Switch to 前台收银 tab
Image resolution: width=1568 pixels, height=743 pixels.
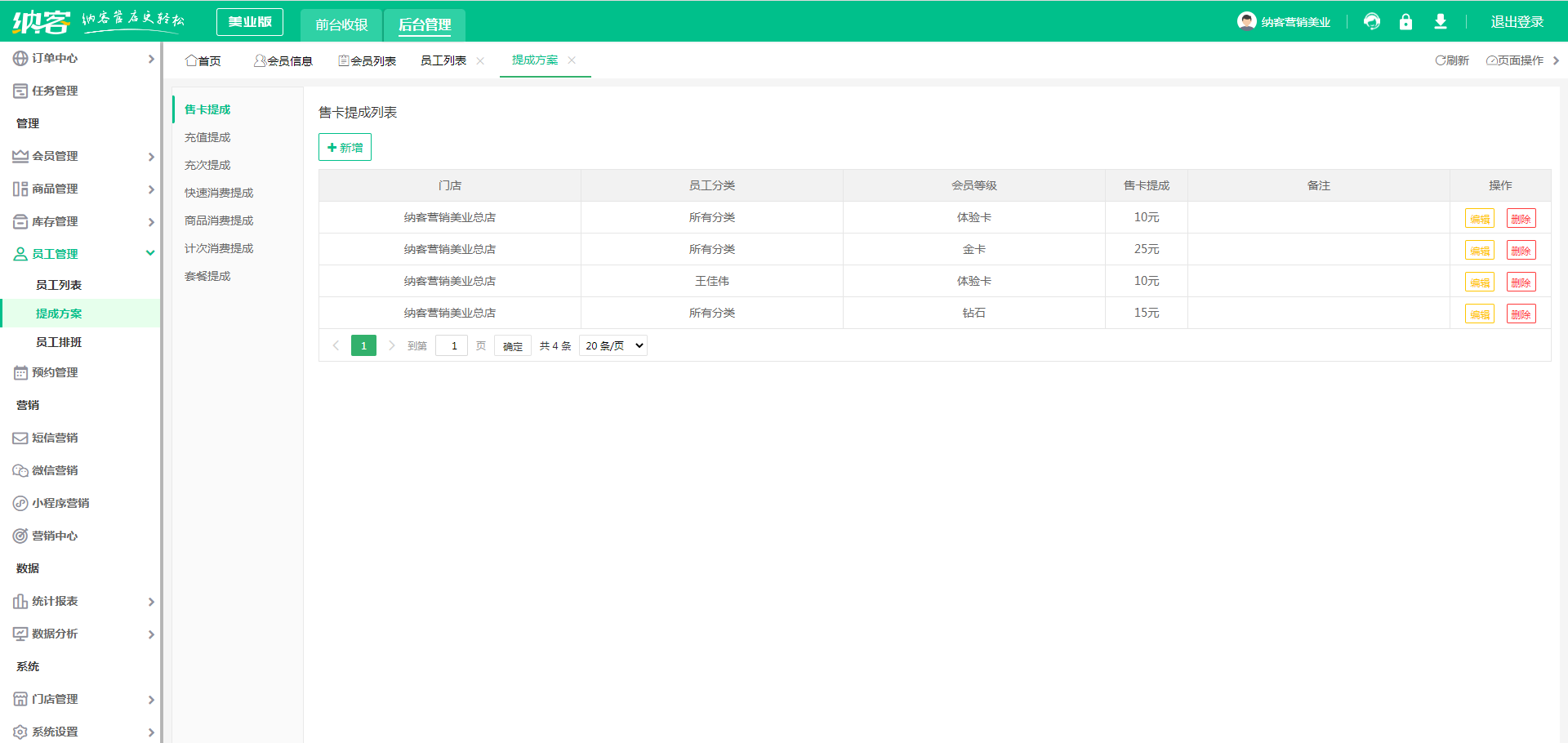341,24
